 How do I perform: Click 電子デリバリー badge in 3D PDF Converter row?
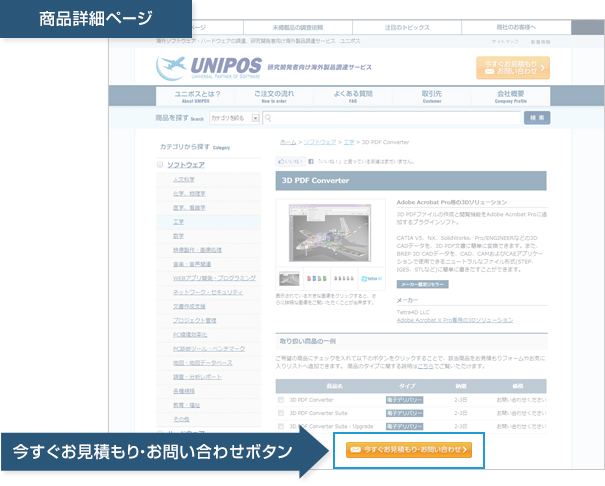[404, 400]
